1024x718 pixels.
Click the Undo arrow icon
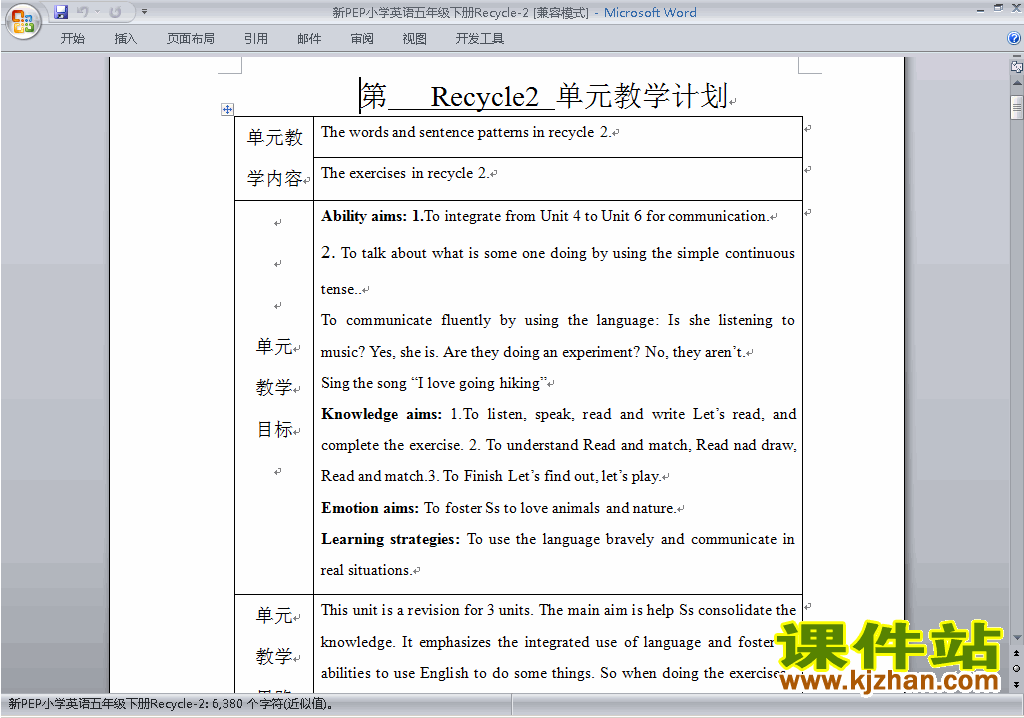(x=82, y=12)
